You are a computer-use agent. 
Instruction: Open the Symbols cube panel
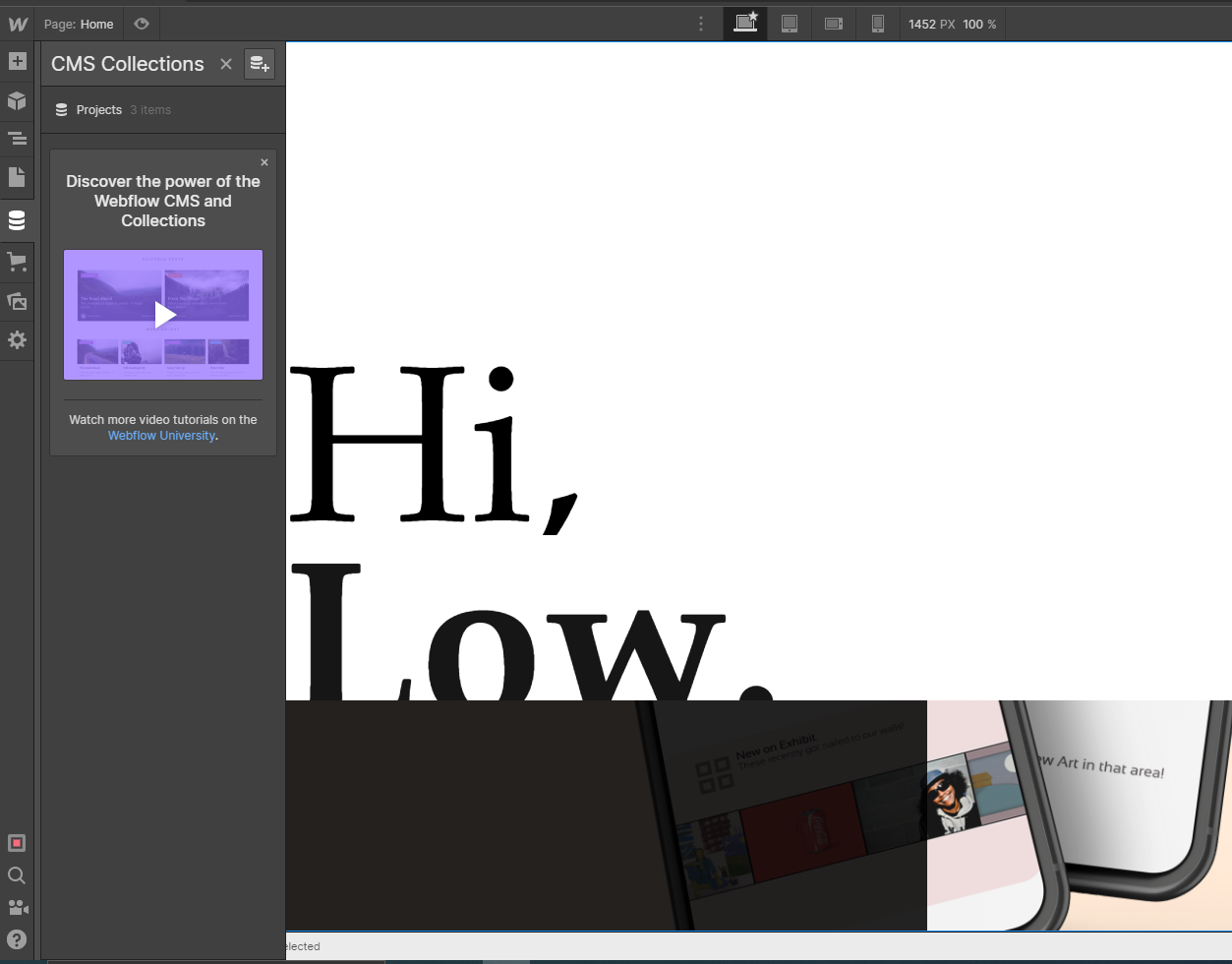pyautogui.click(x=17, y=100)
